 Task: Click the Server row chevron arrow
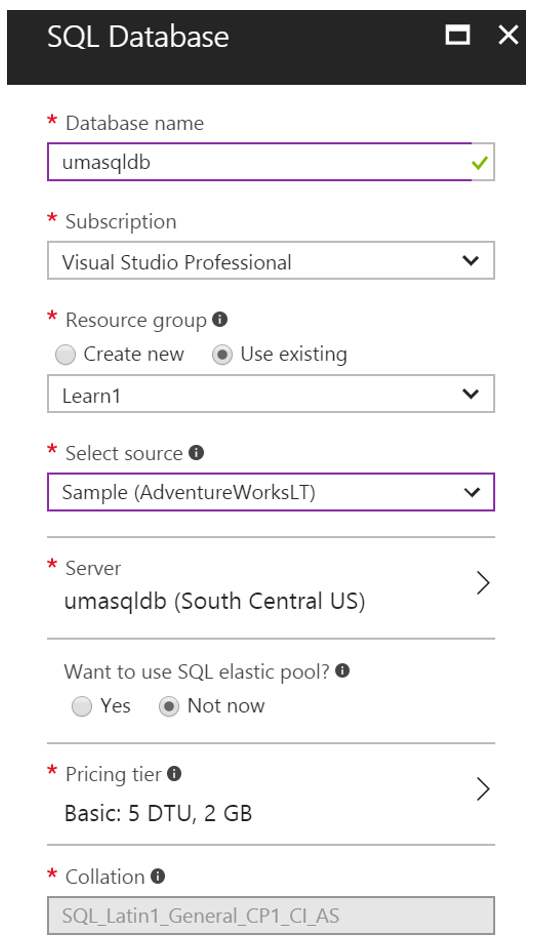(x=483, y=583)
